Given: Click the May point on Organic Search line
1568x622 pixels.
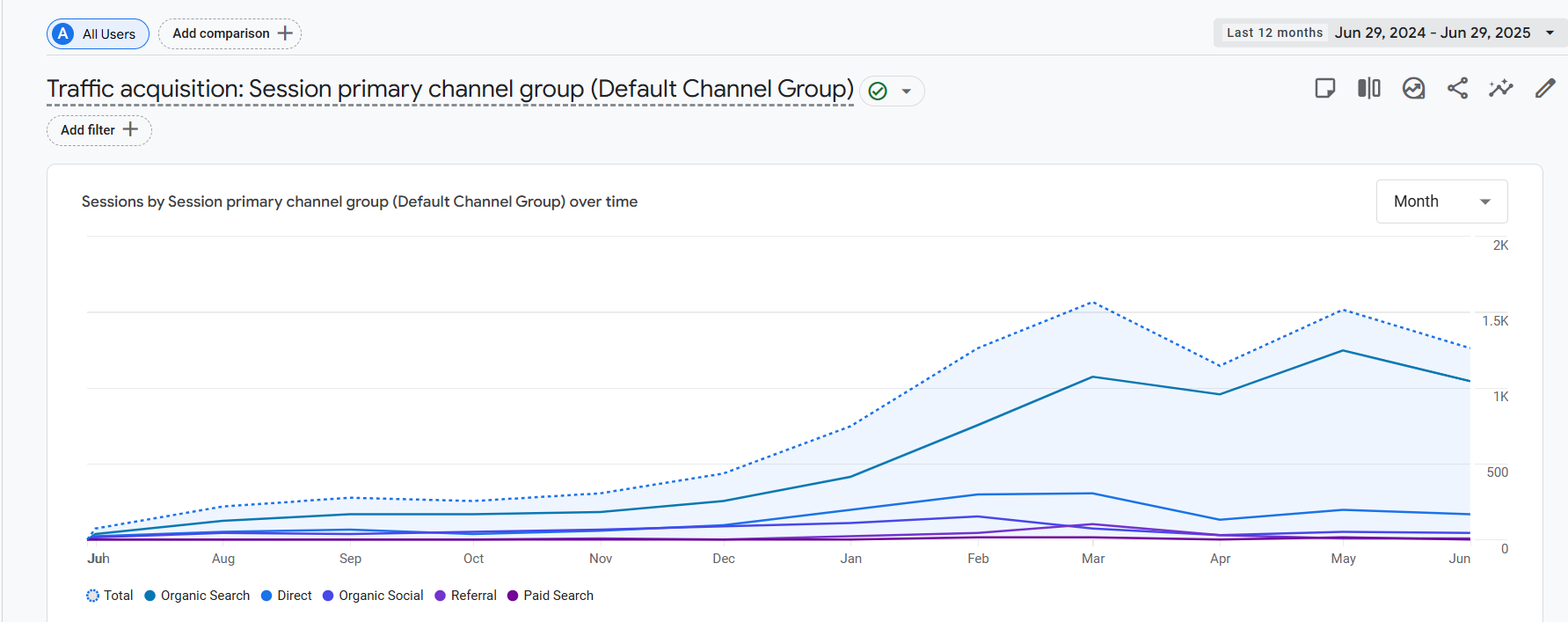Looking at the screenshot, I should (x=1343, y=351).
